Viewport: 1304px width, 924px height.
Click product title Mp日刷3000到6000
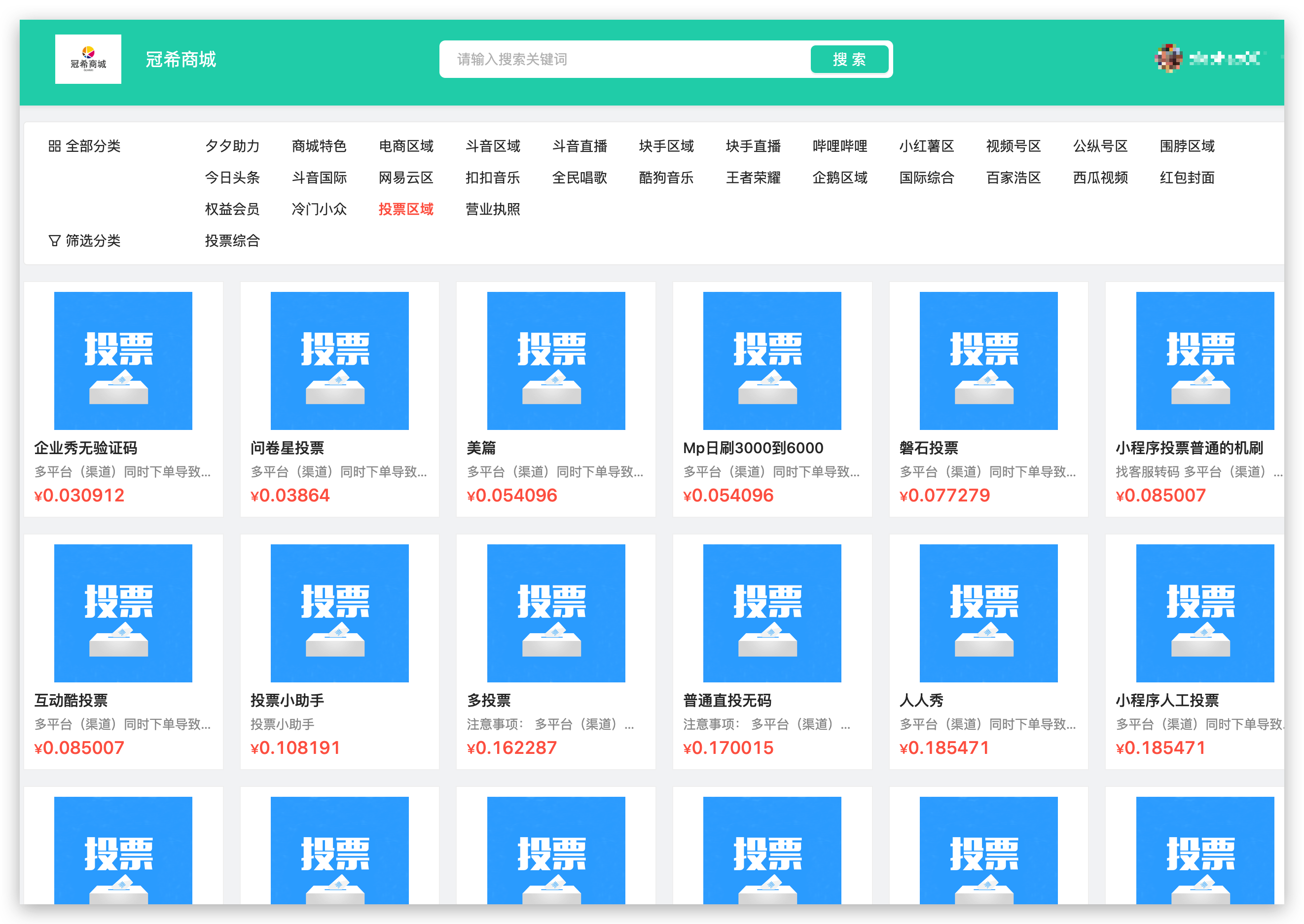pyautogui.click(x=753, y=448)
